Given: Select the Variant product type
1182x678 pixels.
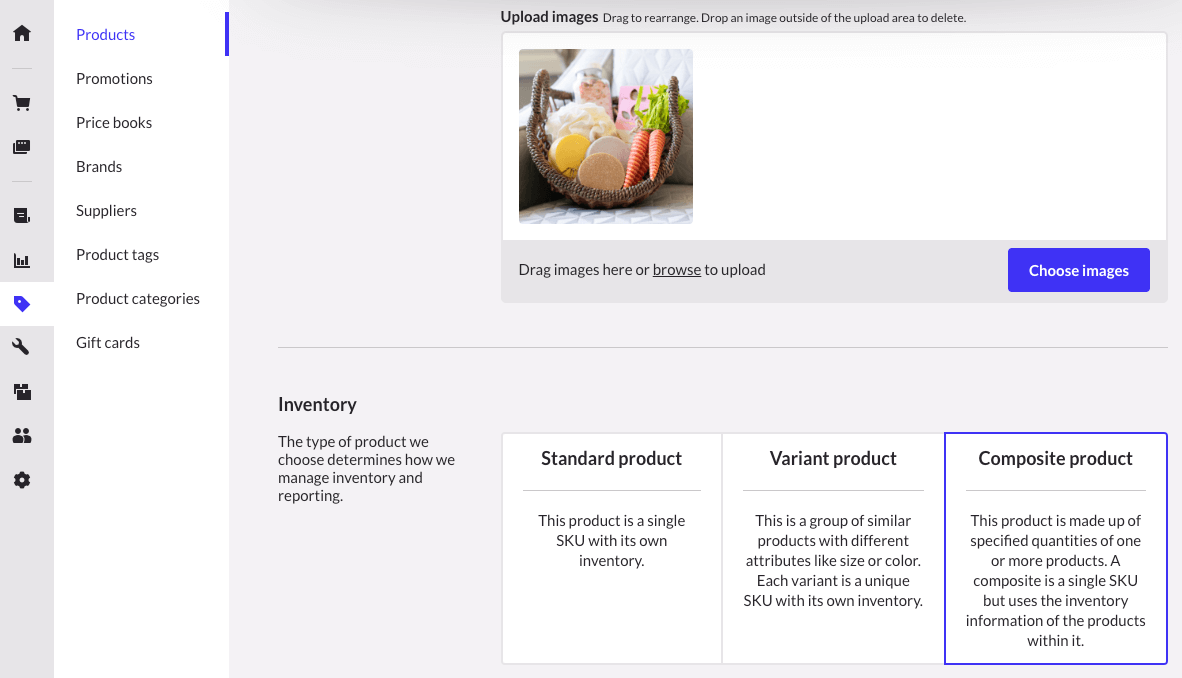Looking at the screenshot, I should pos(833,547).
